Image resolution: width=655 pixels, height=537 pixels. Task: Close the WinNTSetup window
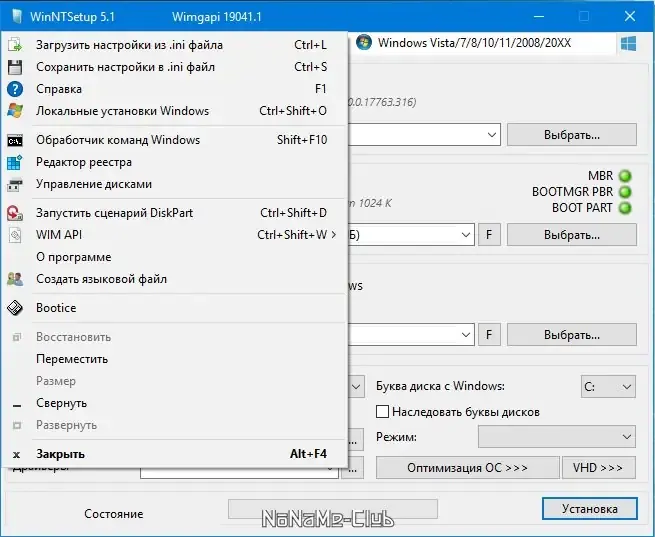(x=630, y=16)
